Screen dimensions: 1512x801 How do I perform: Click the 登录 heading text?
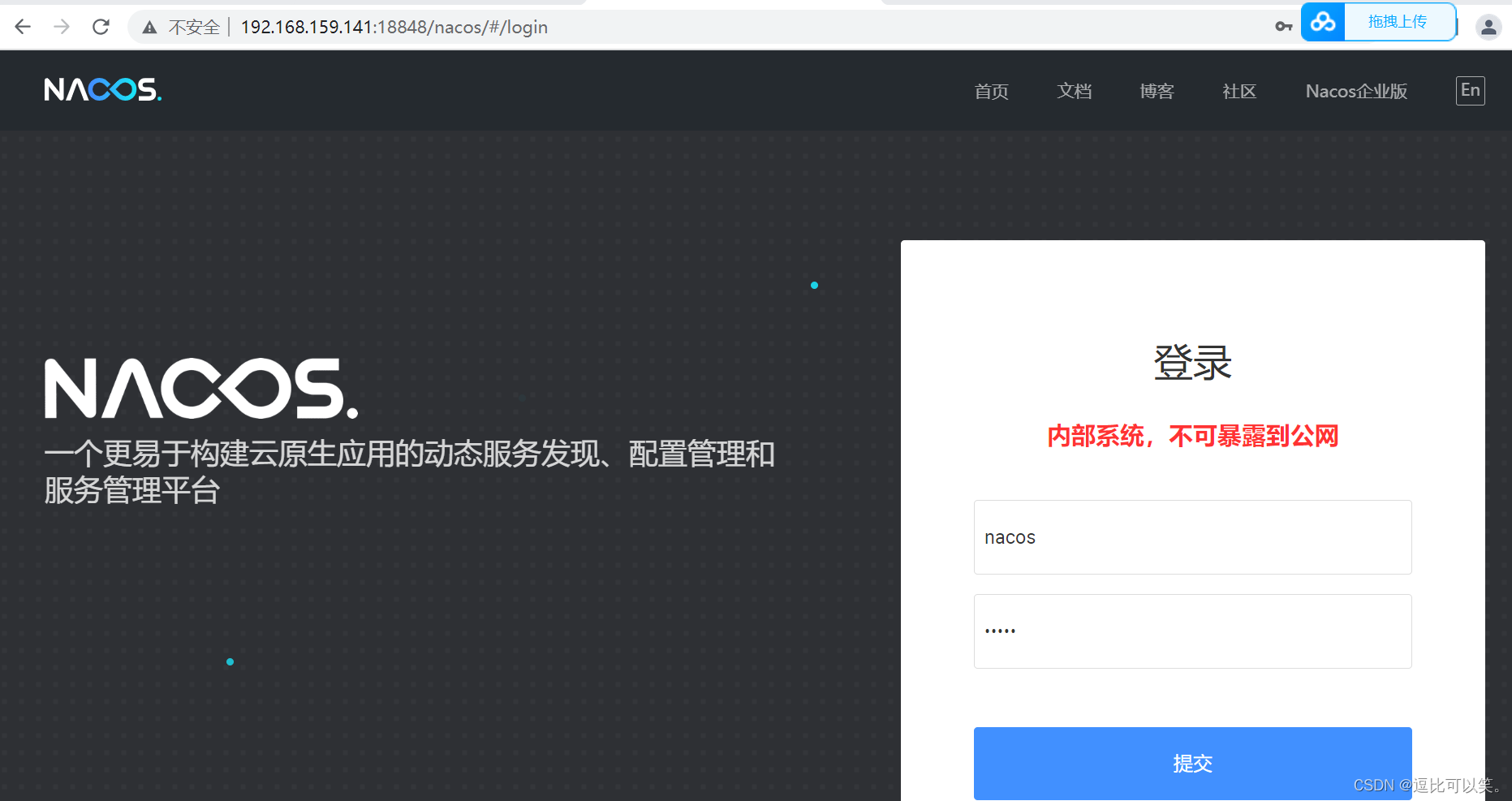[x=1192, y=362]
